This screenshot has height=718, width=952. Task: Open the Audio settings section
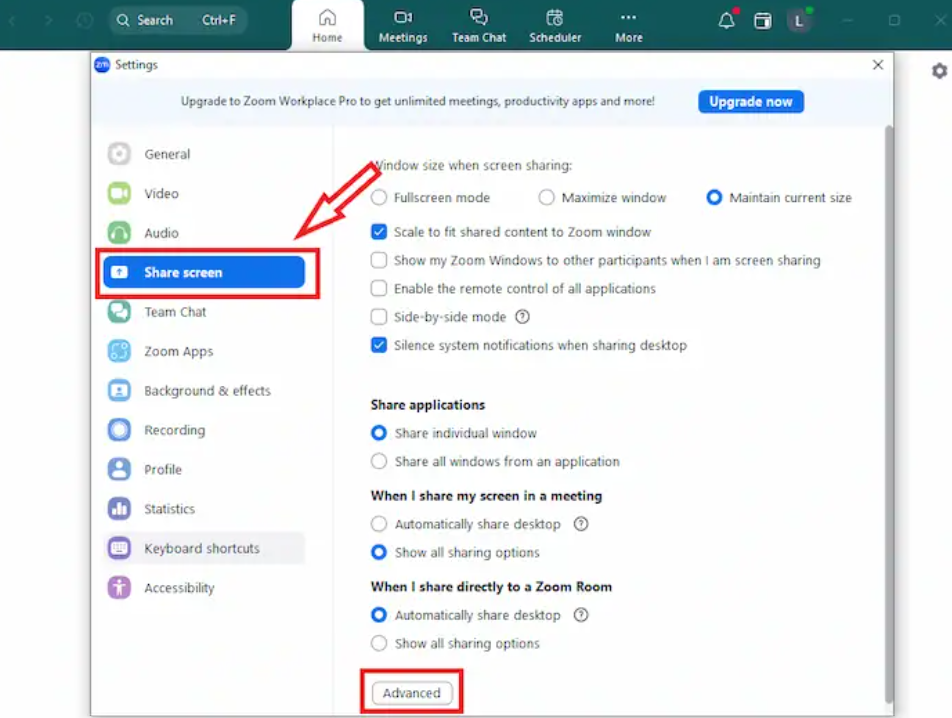tap(204, 233)
